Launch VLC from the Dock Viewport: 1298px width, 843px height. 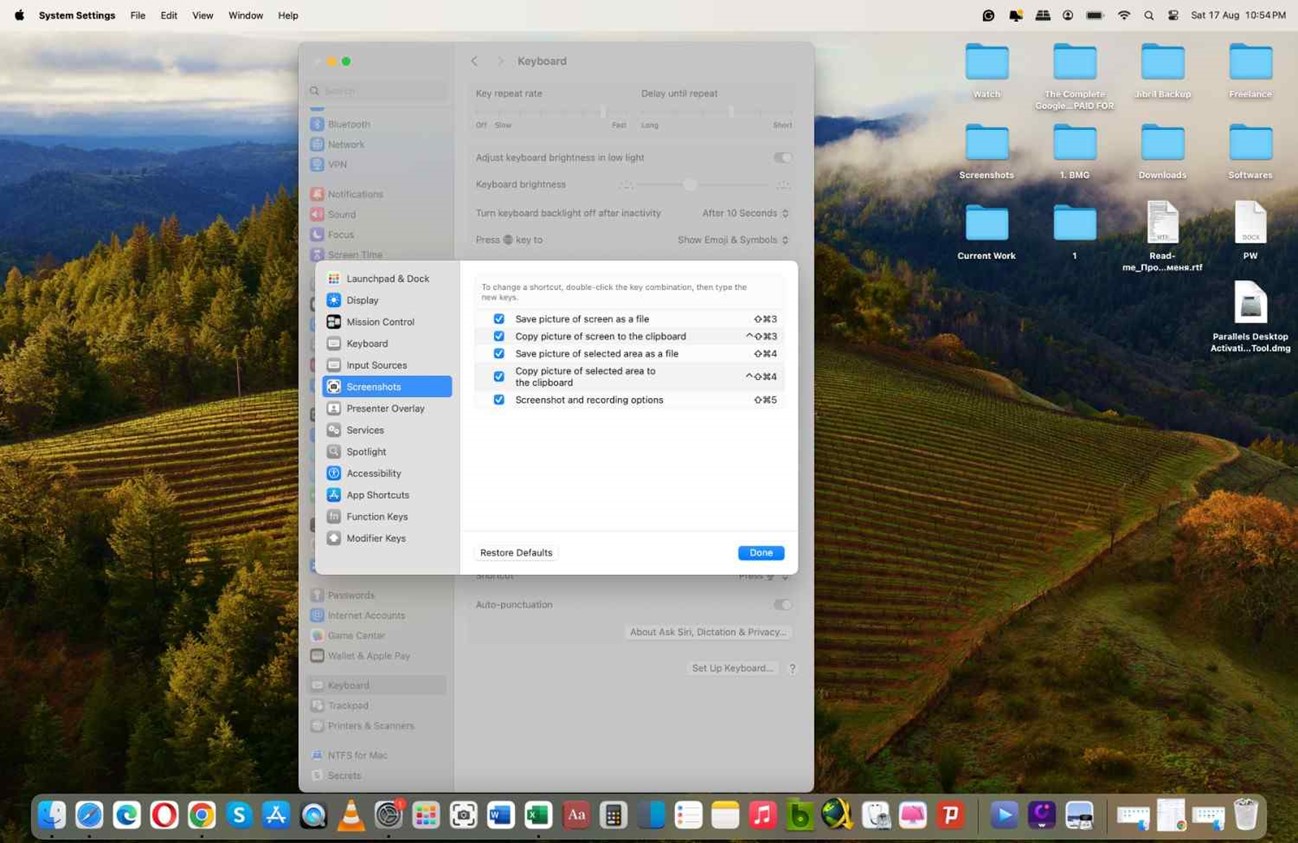coord(351,815)
